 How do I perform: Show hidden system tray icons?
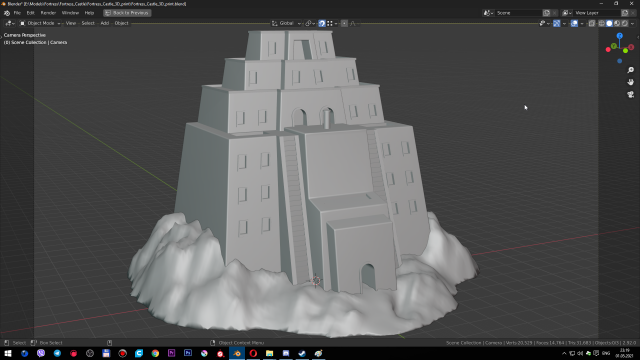(564, 353)
